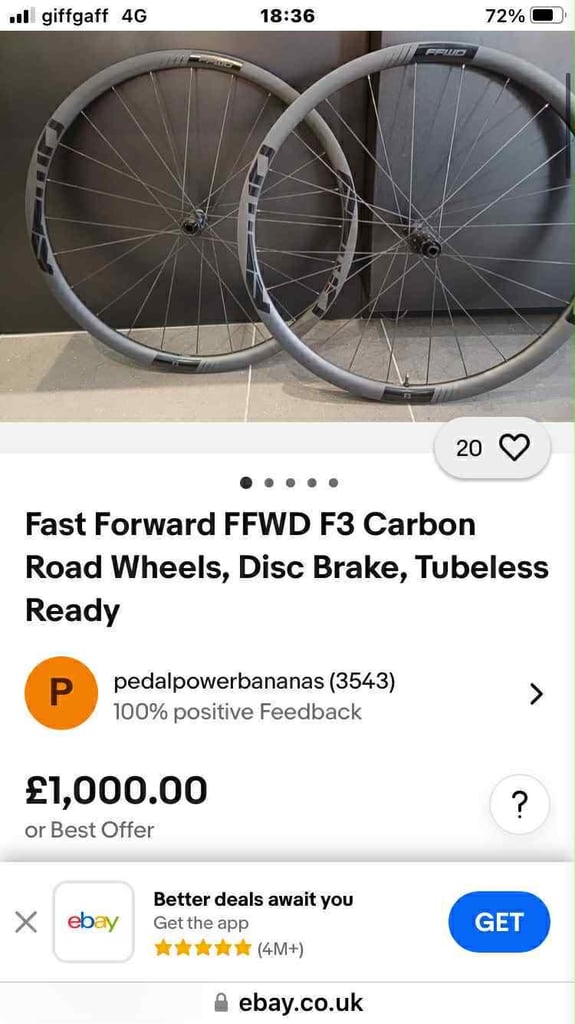Select the last image dot indicator

tap(333, 483)
